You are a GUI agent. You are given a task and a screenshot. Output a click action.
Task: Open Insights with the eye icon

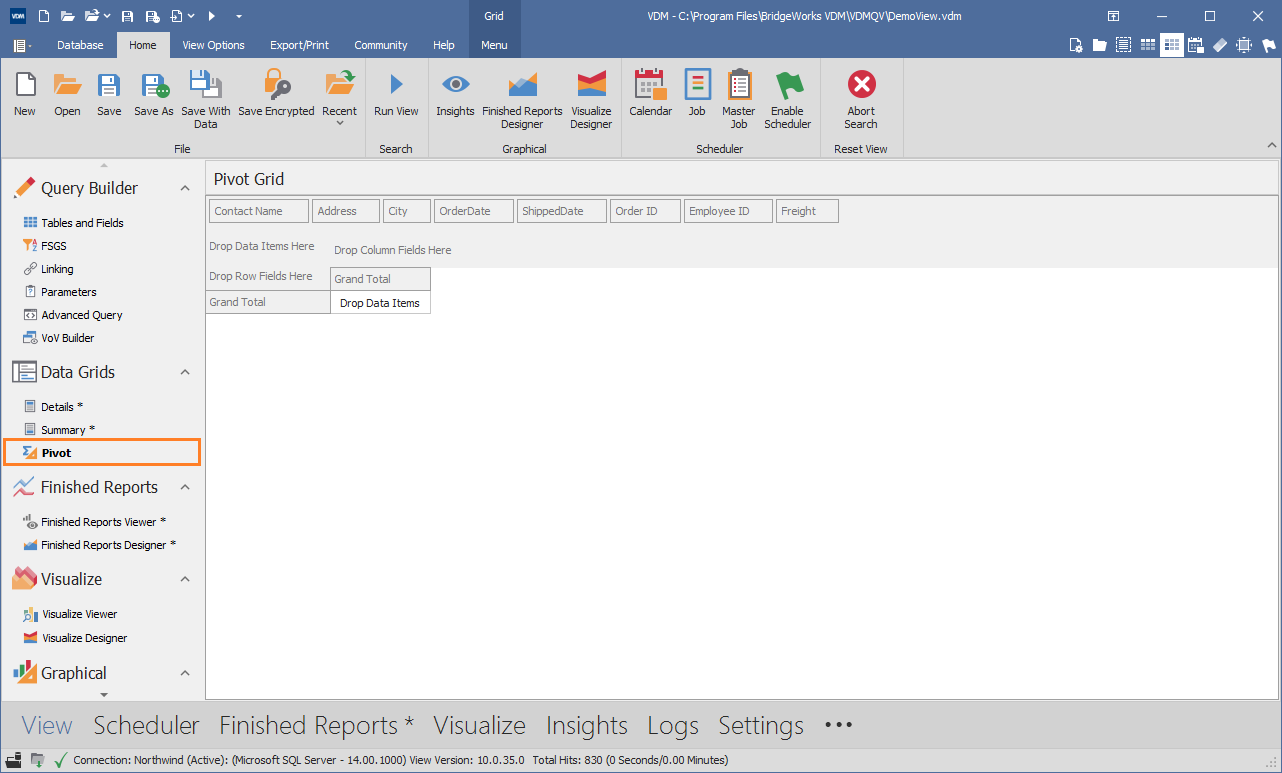coord(455,94)
